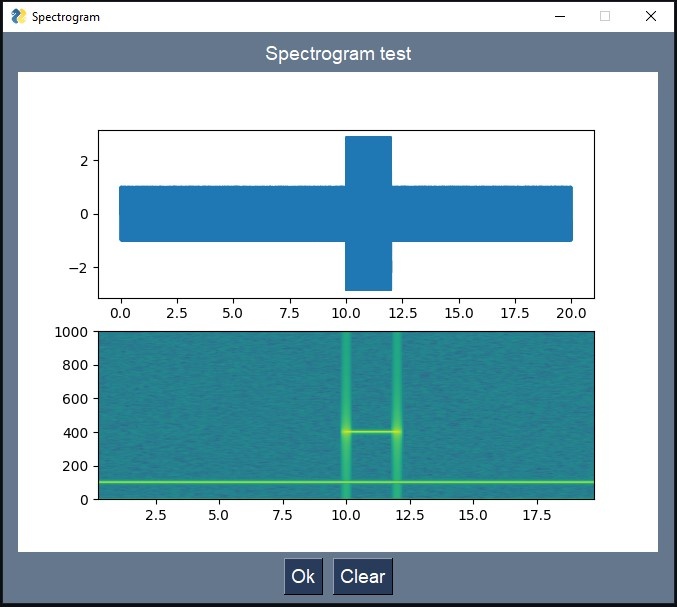Close the Spectrogram window
This screenshot has width=677, height=607.
pos(650,17)
